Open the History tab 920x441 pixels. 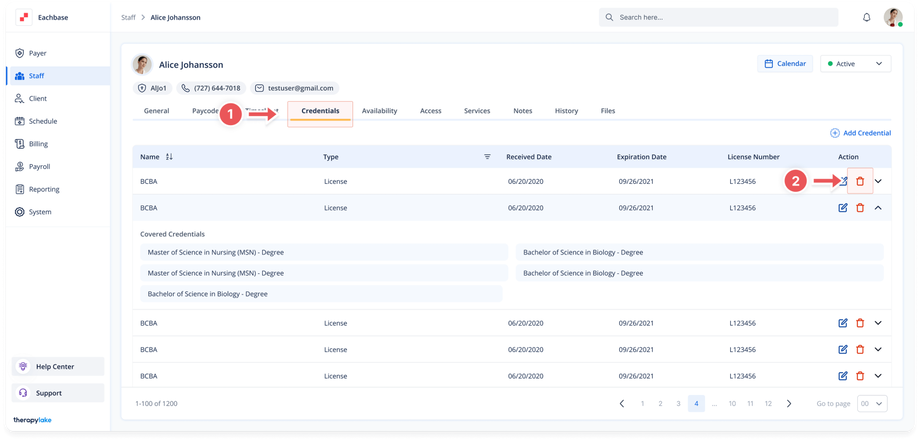coord(566,111)
